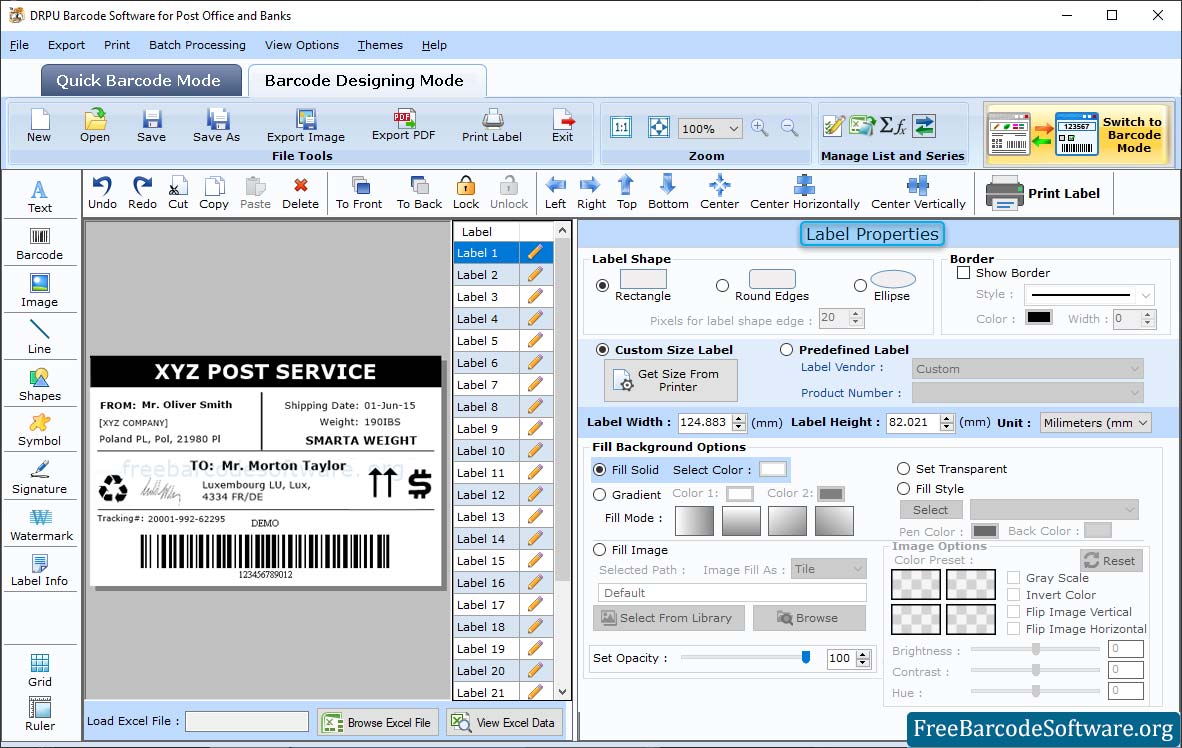
Task: Align object Center Vertically
Action: tap(917, 192)
